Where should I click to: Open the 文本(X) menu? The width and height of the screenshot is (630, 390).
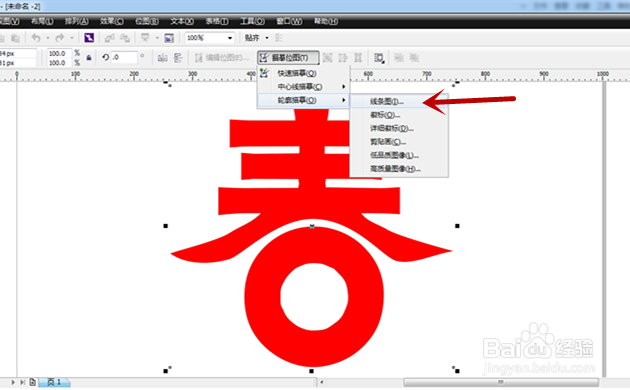182,21
